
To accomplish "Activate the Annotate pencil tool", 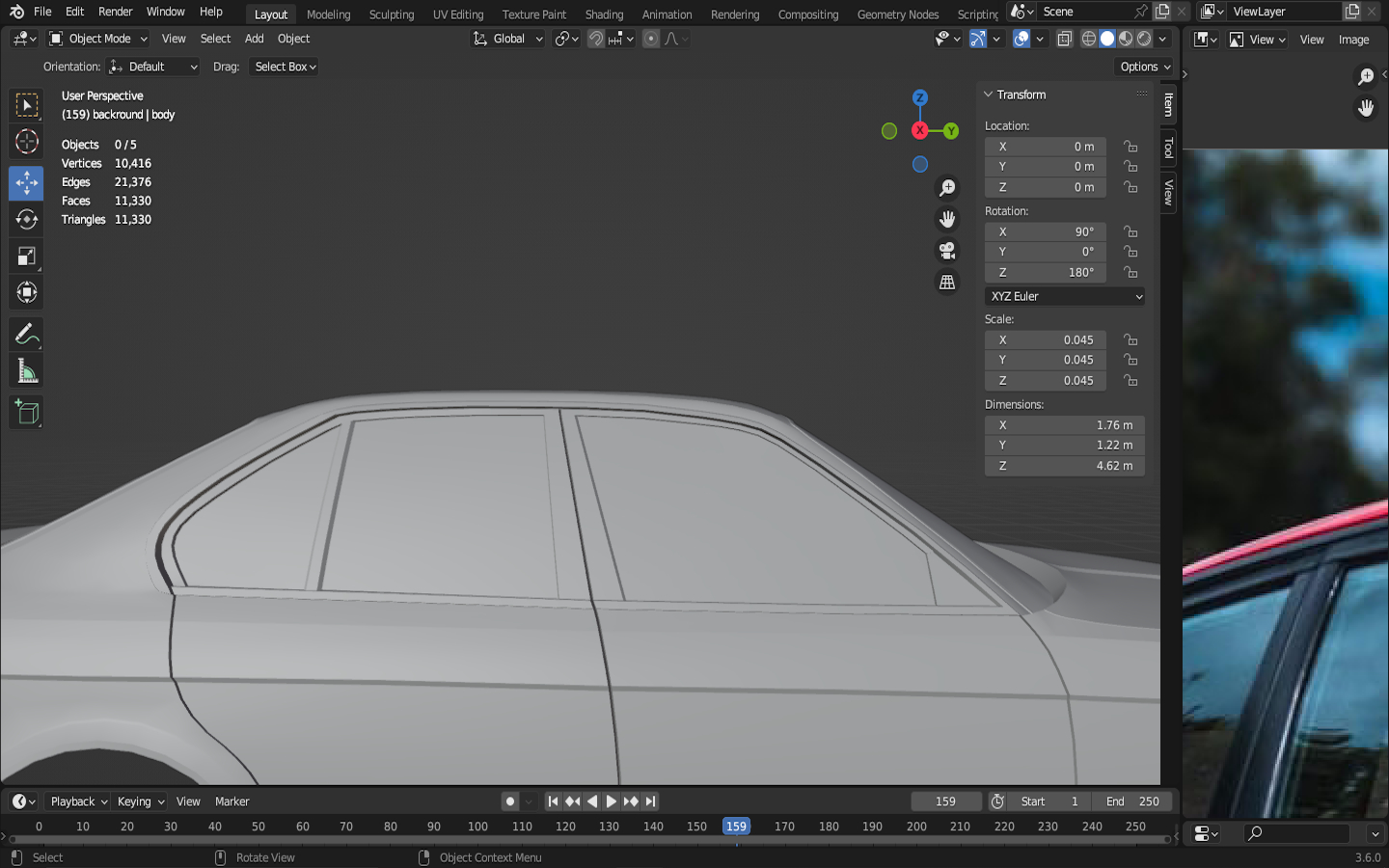I will click(26, 335).
